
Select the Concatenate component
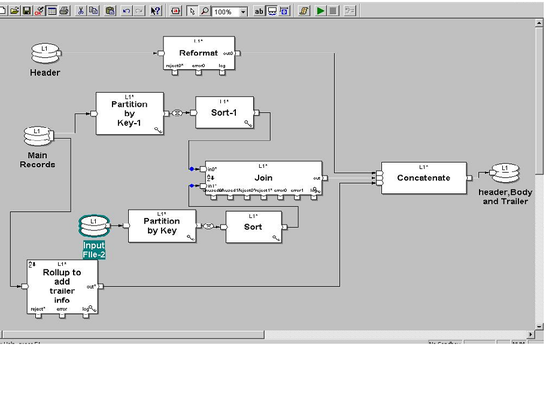click(x=424, y=178)
